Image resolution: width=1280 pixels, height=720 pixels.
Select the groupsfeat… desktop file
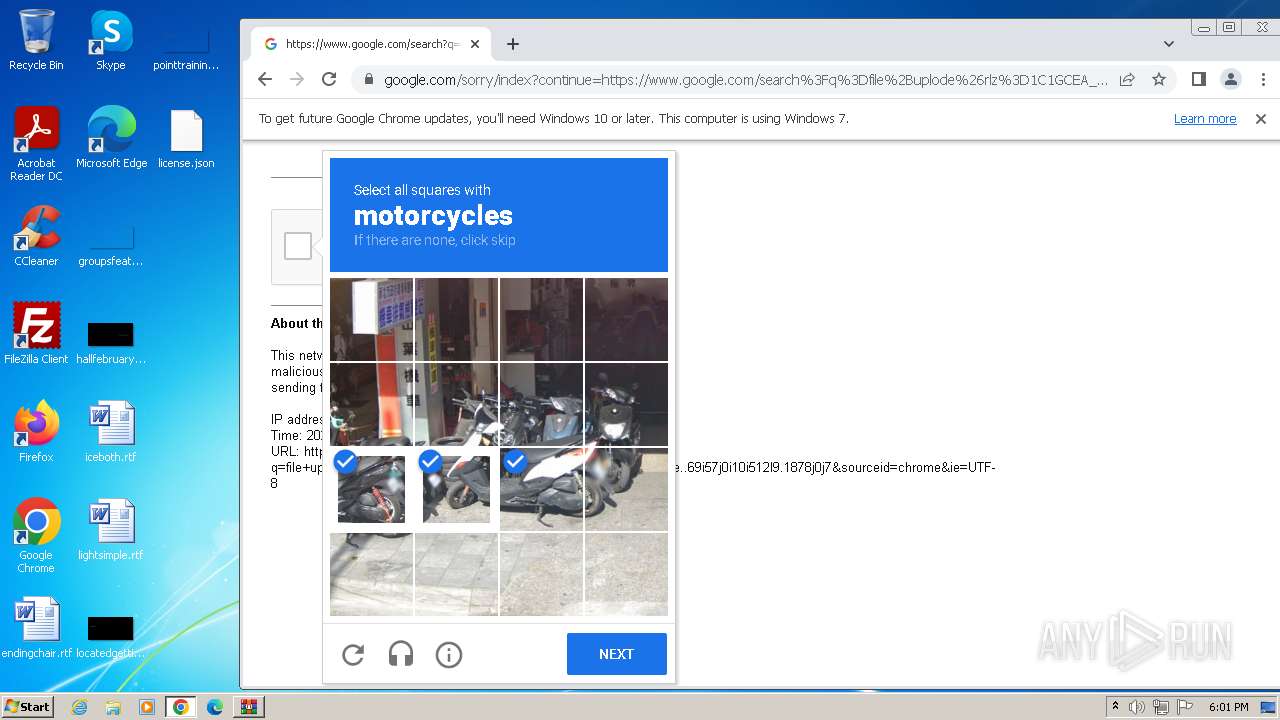pos(111,246)
